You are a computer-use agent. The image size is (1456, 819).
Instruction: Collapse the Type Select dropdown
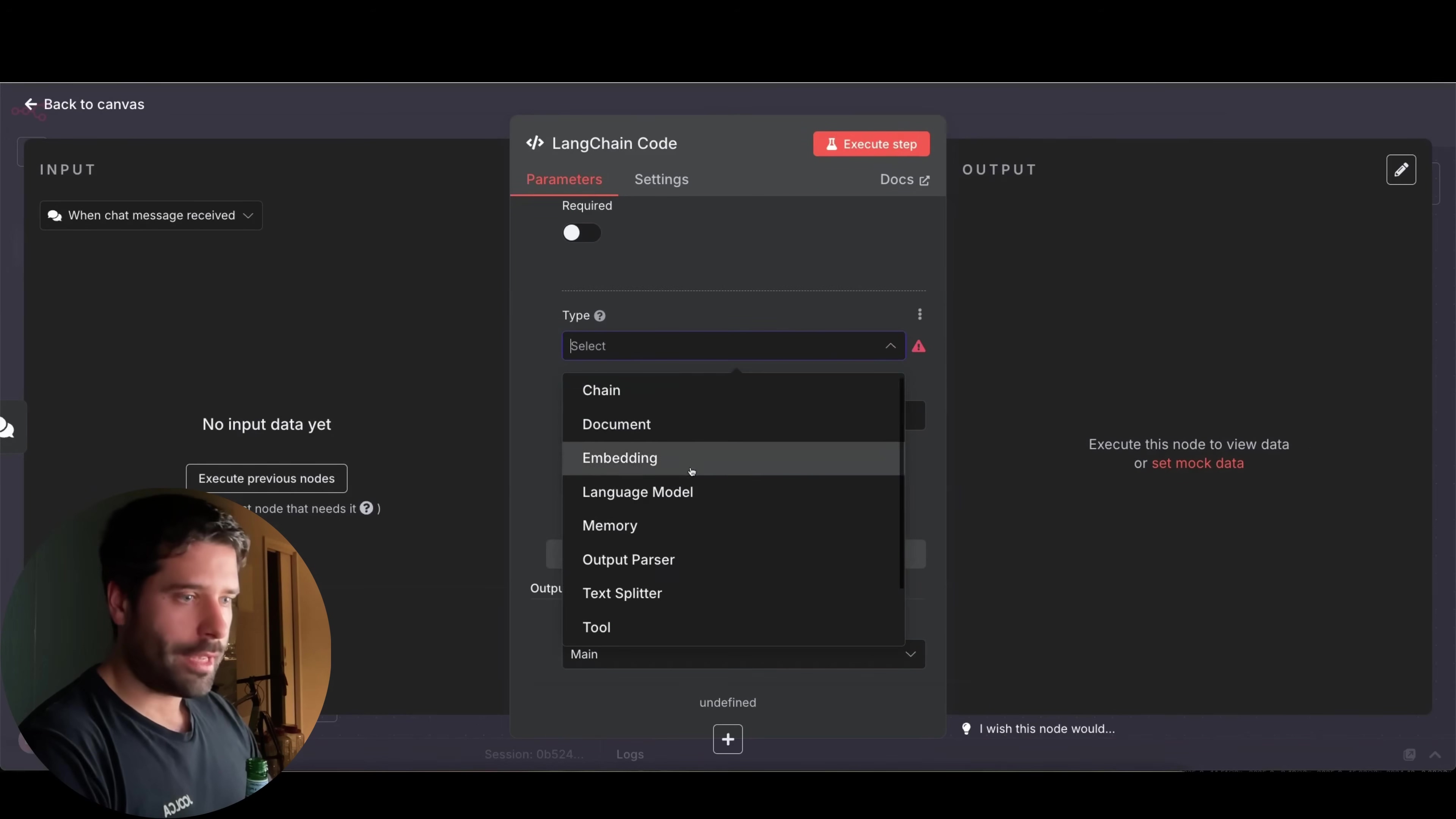890,345
